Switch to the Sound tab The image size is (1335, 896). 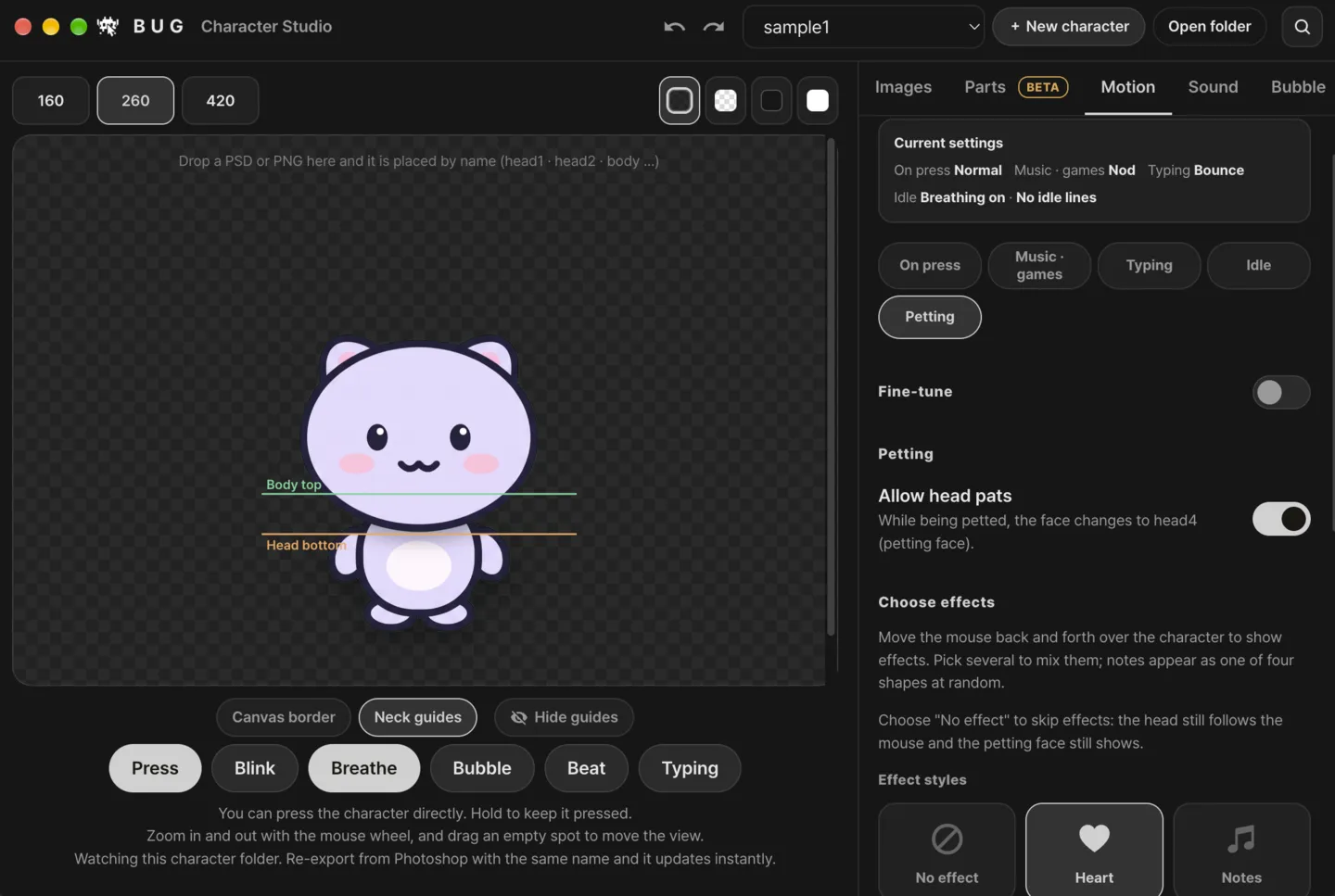(1213, 87)
